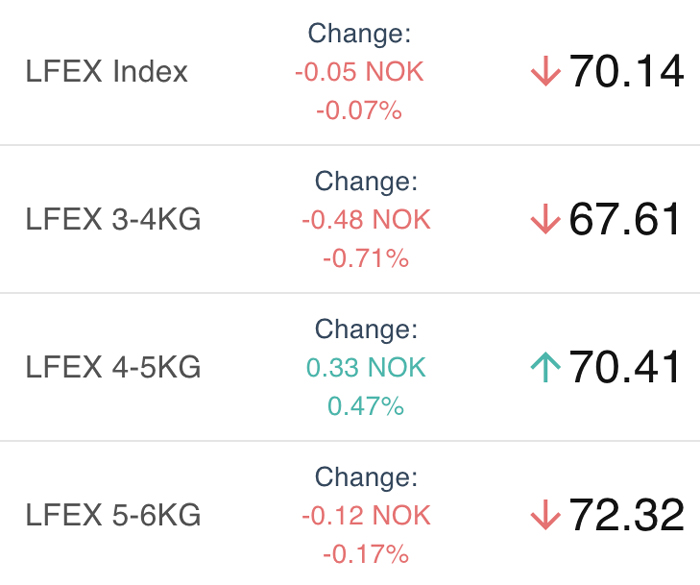Click the red down arrow beside 70.14
Screen dimensions: 700x585
tap(546, 71)
